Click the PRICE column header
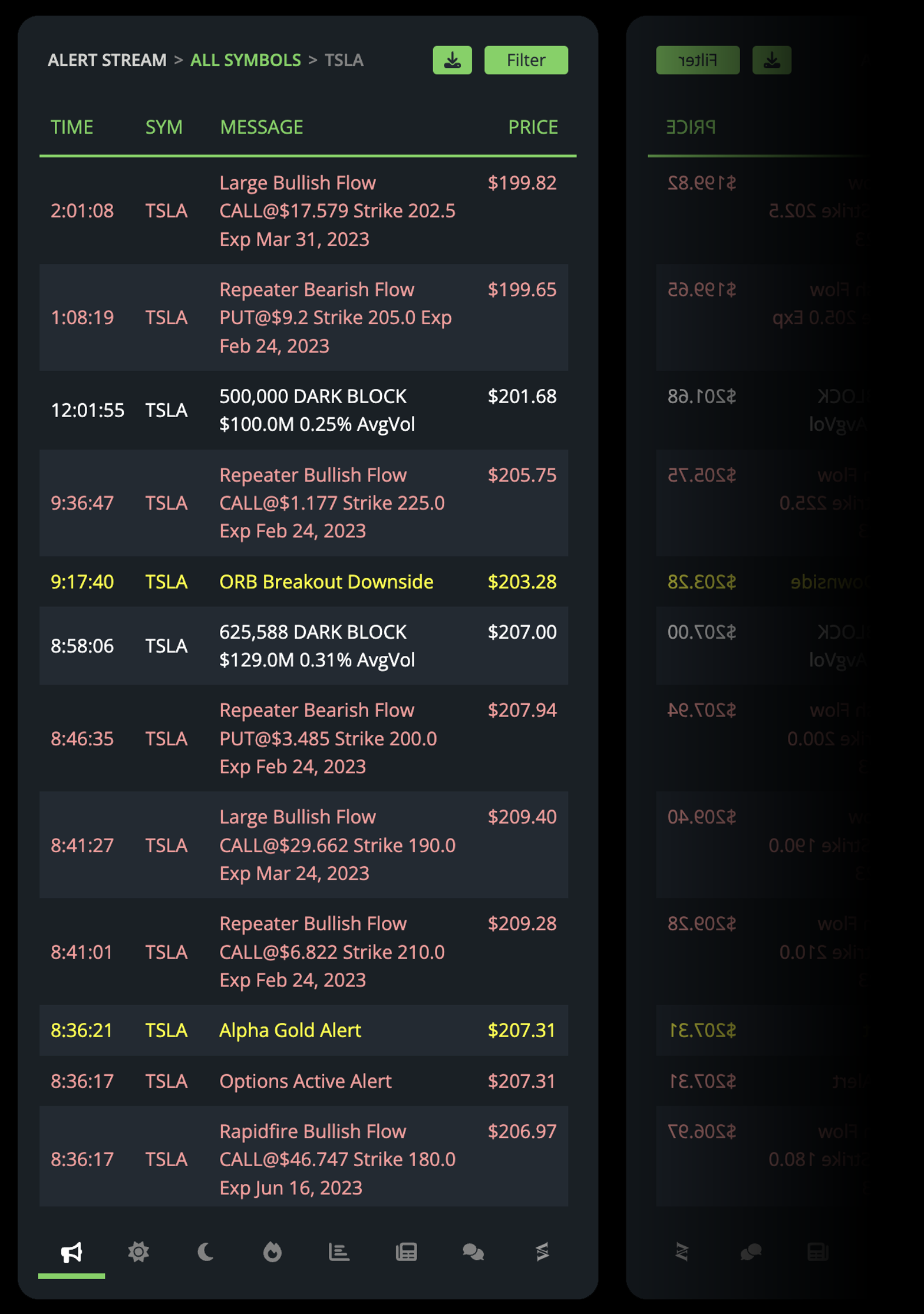Viewport: 924px width, 1314px height. point(533,127)
